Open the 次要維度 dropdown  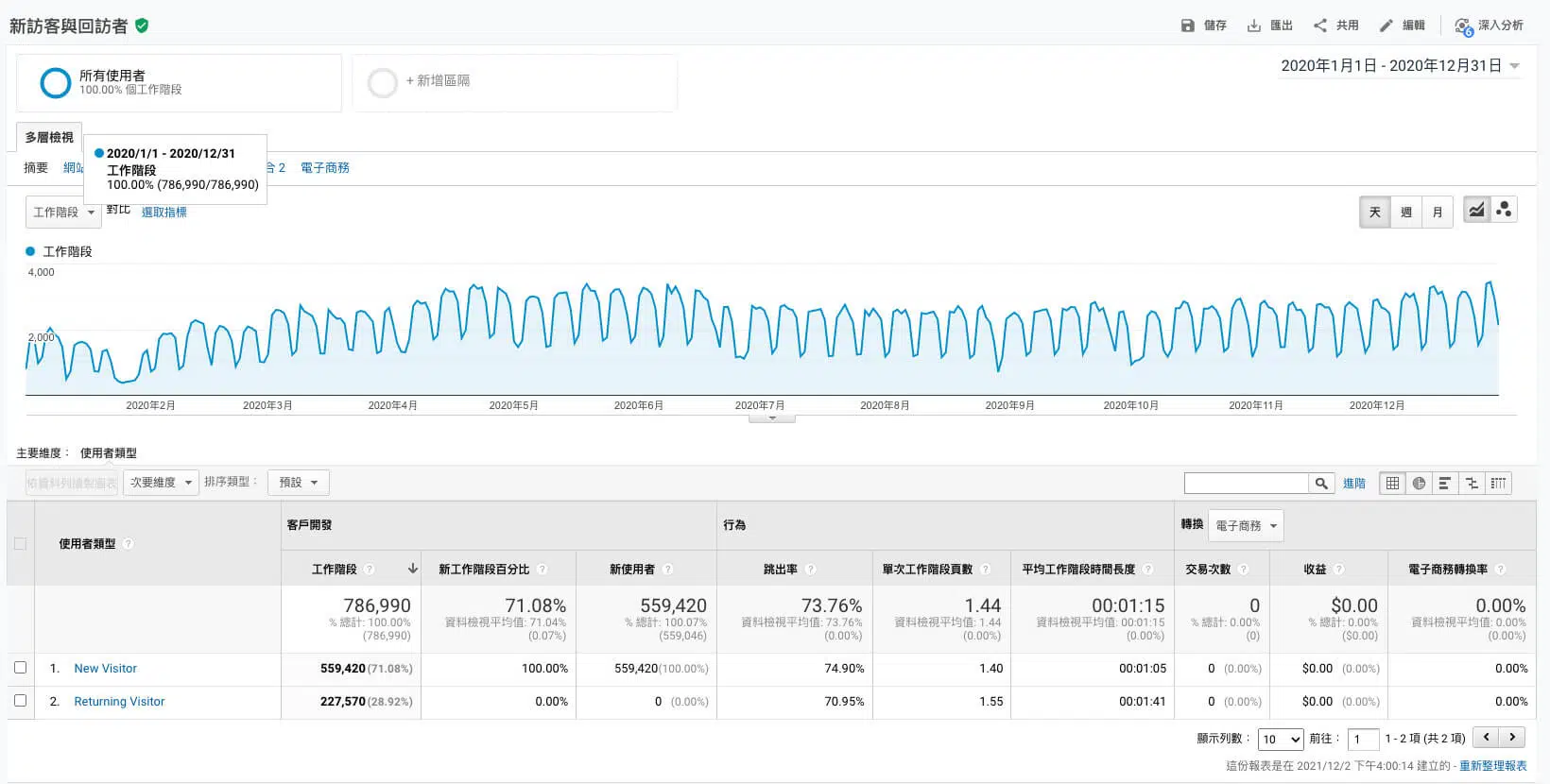[x=161, y=483]
